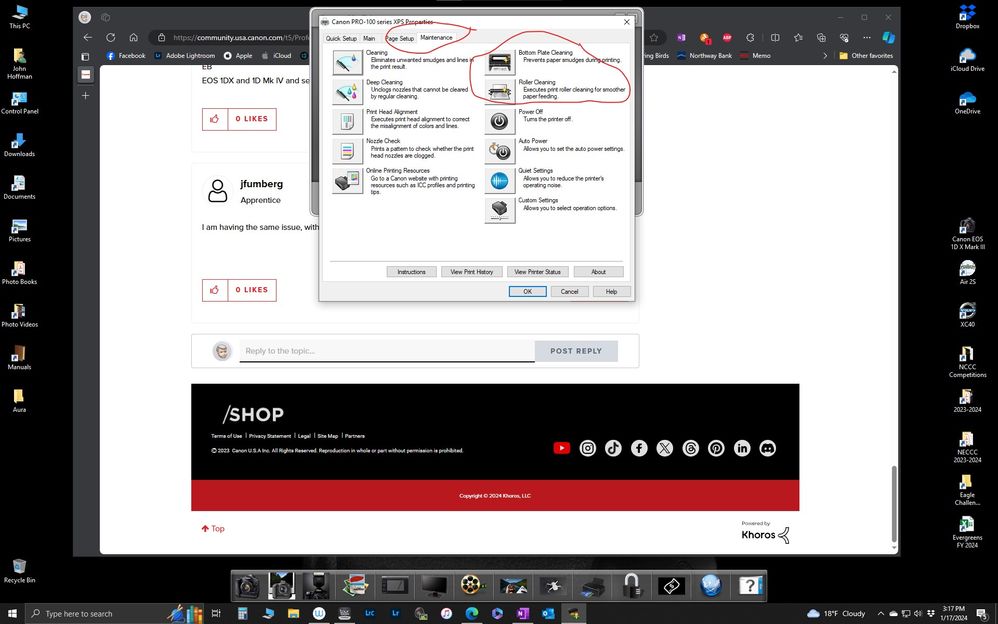The image size is (998, 624).
Task: Select Custom Settings icon
Action: coord(499,208)
